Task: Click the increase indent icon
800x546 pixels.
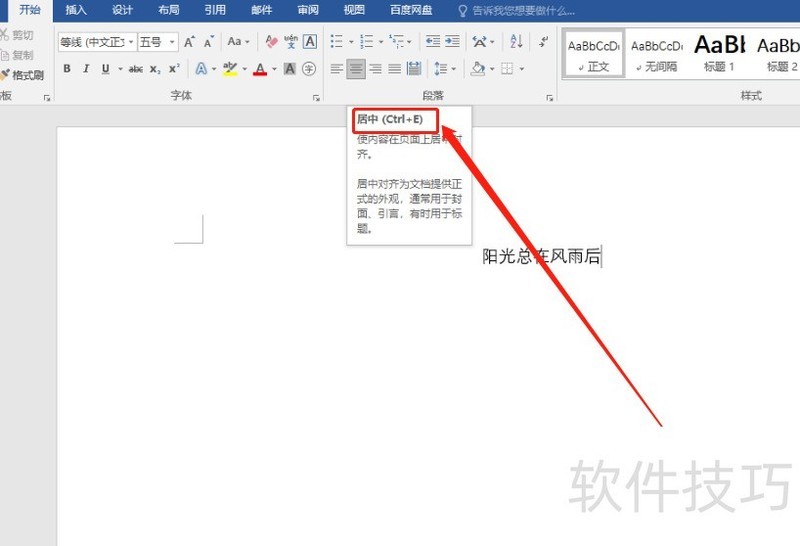Action: pyautogui.click(x=452, y=41)
